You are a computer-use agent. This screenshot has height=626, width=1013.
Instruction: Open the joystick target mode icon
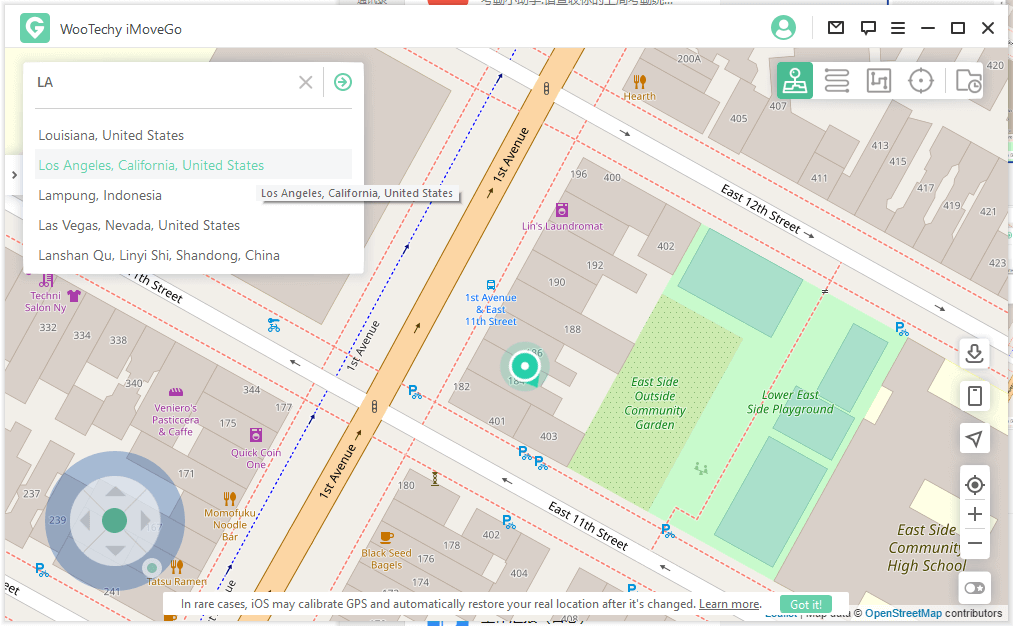[x=920, y=80]
